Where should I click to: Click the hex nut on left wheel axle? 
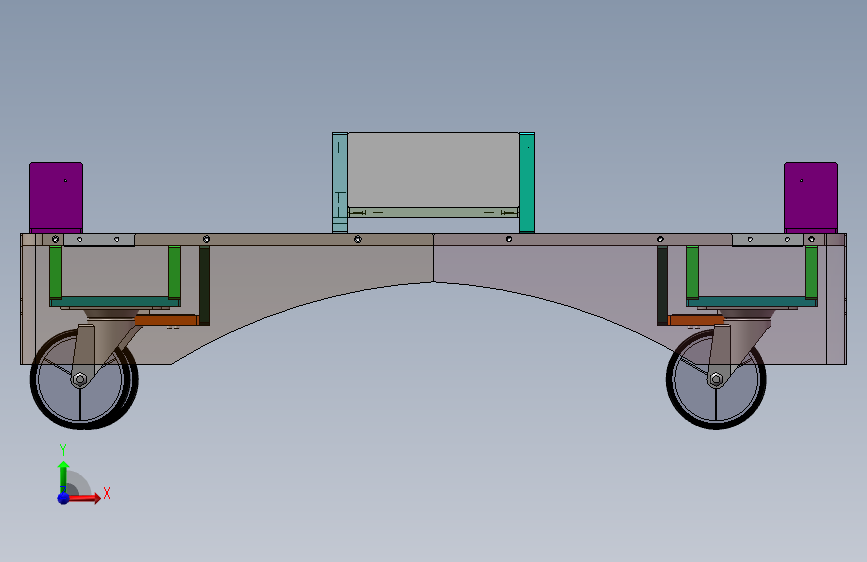[x=80, y=379]
